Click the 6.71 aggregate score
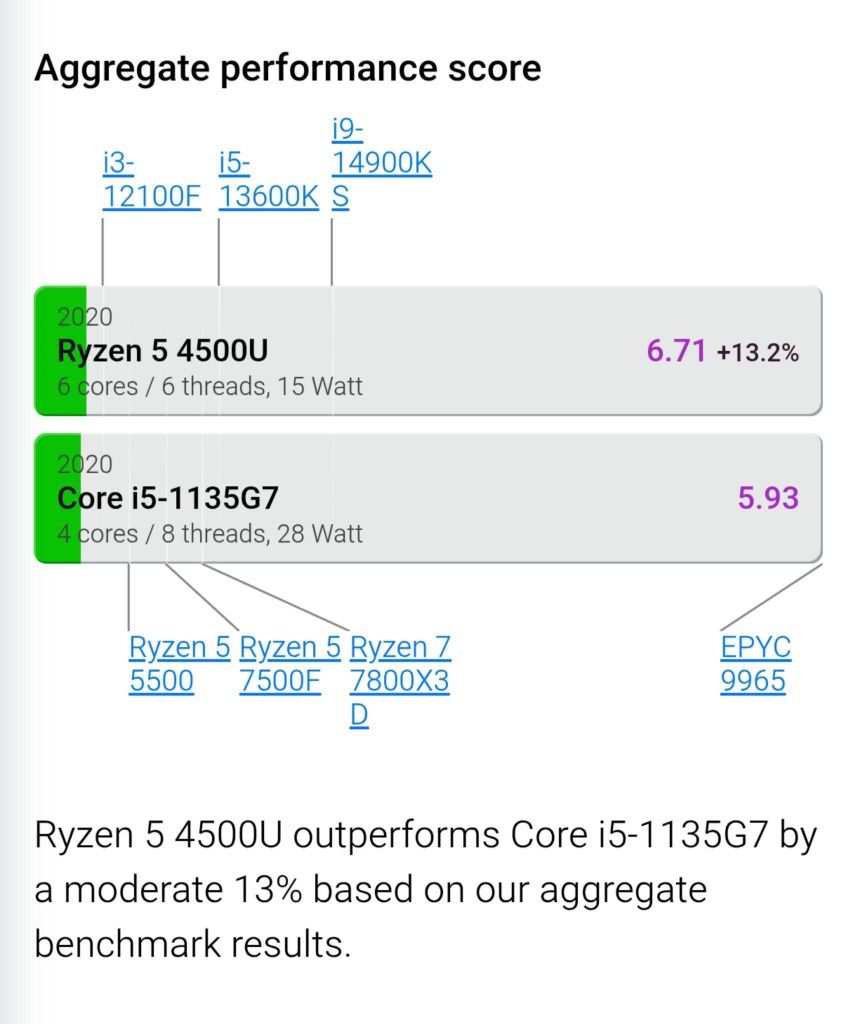Viewport: 857px width, 1024px height. tap(676, 351)
